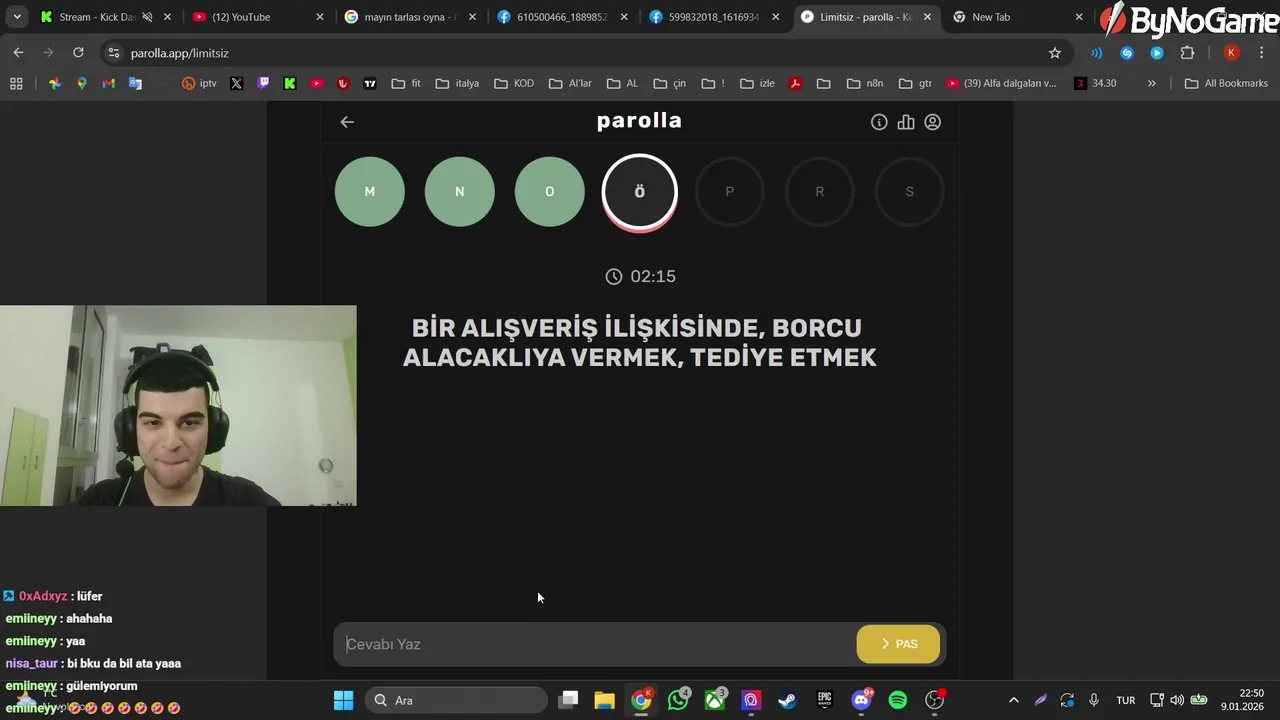Open the AI'lar bookmarks folder
Viewport: 1280px width, 720px height.
(x=570, y=84)
